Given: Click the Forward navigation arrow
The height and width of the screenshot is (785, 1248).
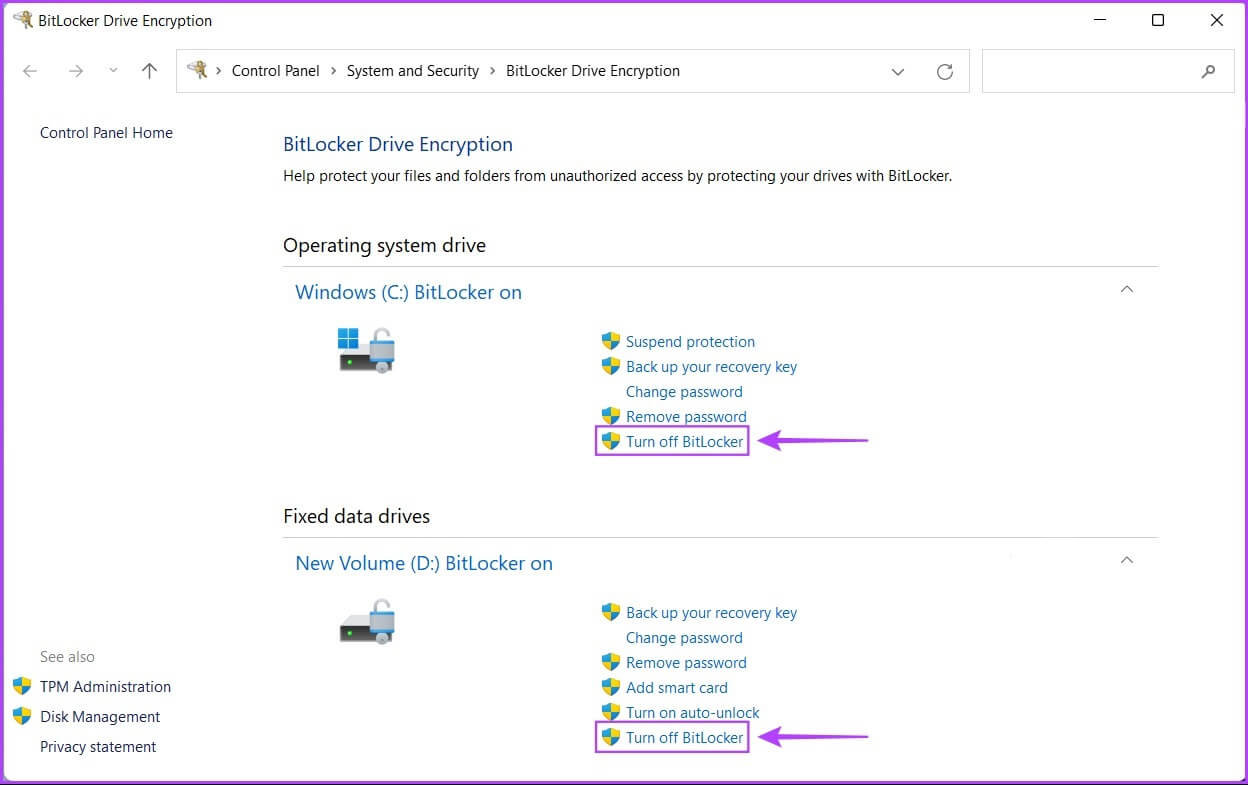Looking at the screenshot, I should tap(76, 71).
